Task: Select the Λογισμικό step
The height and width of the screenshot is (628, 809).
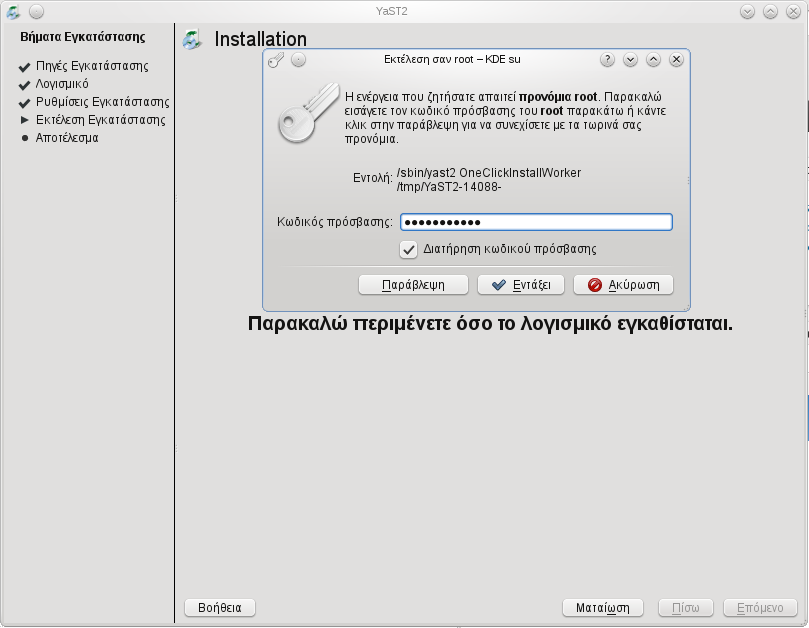Action: click(x=62, y=84)
